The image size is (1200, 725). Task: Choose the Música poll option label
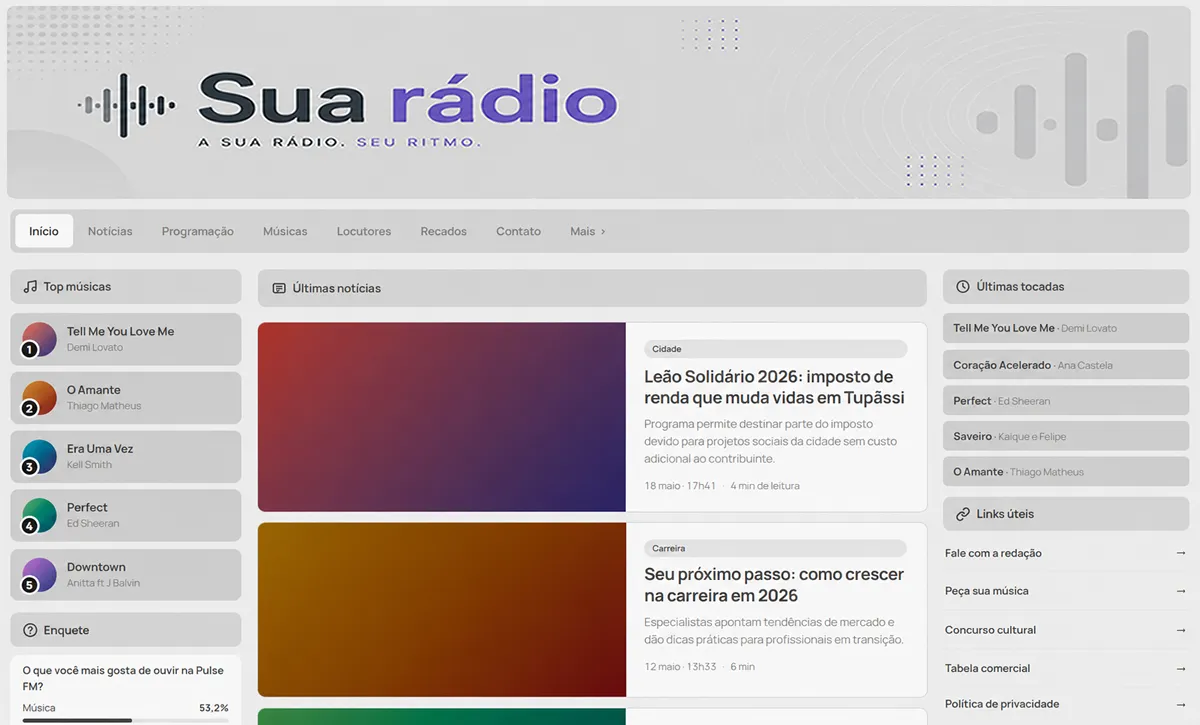pyautogui.click(x=39, y=708)
